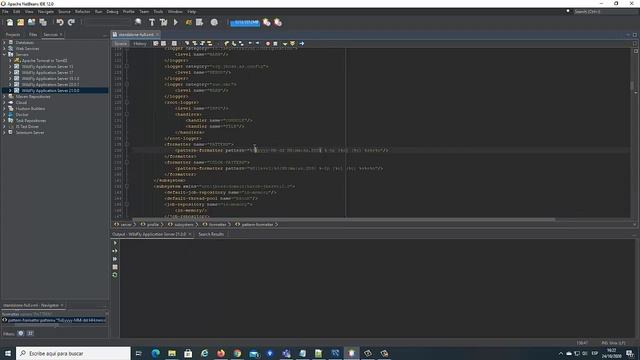Click the Start output play icon
Viewport: 640px width, 360px height.
click(x=115, y=243)
